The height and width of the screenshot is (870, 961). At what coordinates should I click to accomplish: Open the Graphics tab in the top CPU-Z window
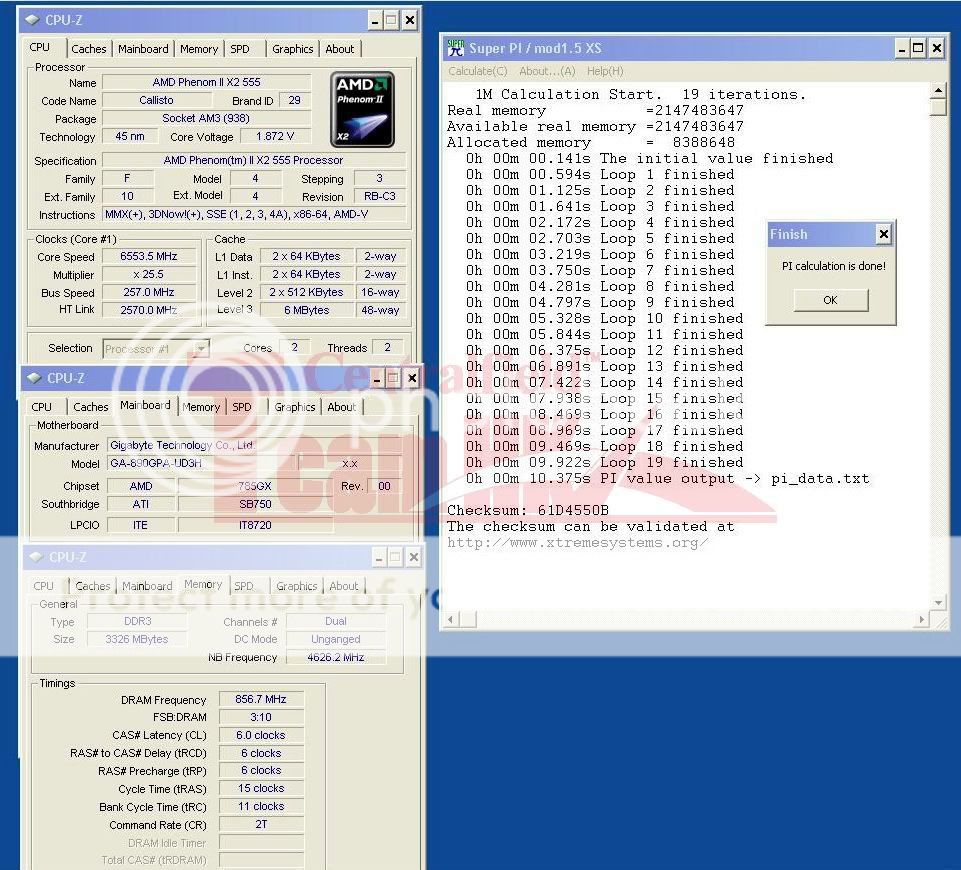tap(293, 49)
